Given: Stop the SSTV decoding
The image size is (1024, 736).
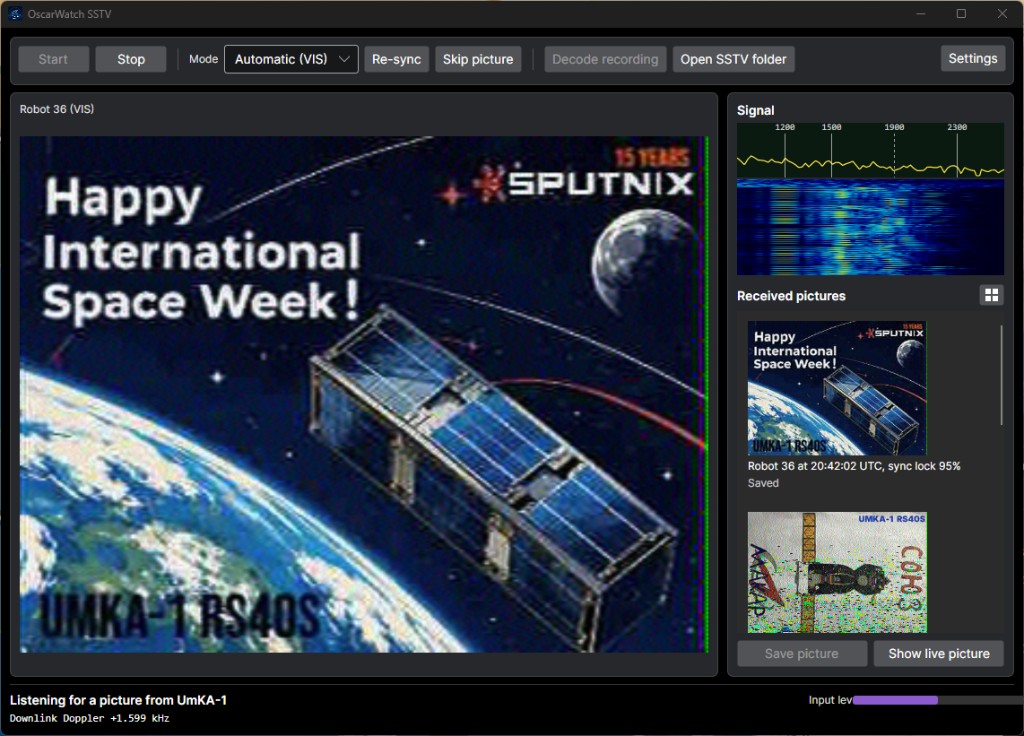Looking at the screenshot, I should pyautogui.click(x=131, y=59).
